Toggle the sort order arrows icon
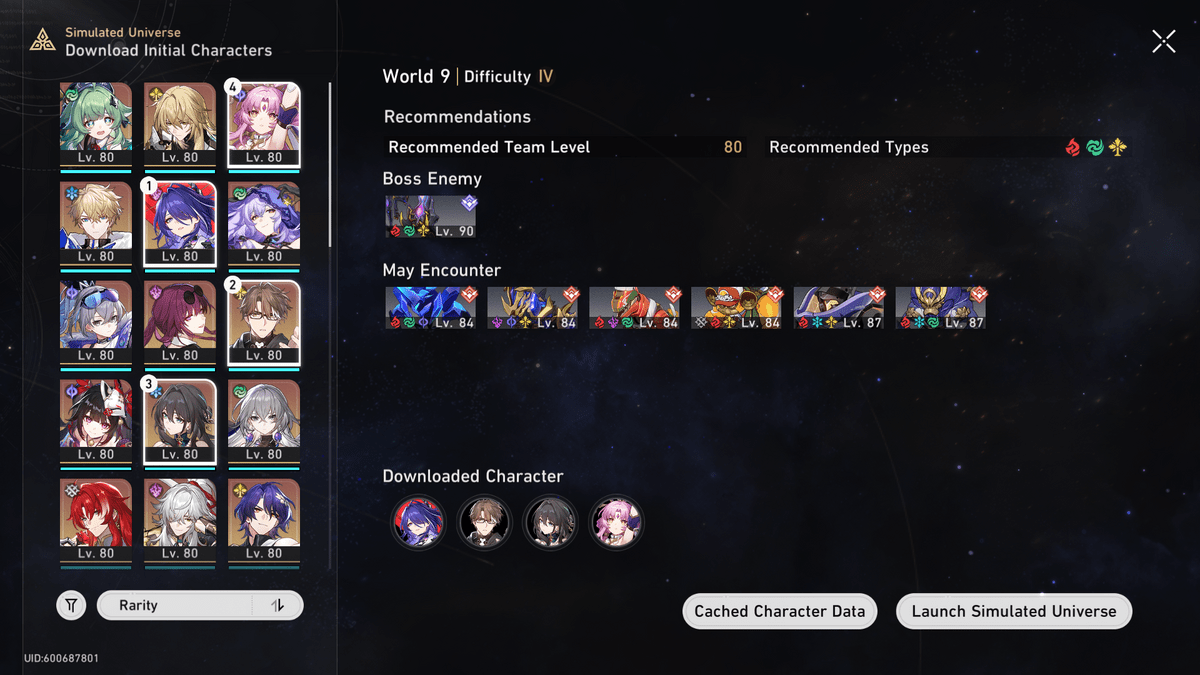Viewport: 1200px width, 675px height. (x=278, y=605)
